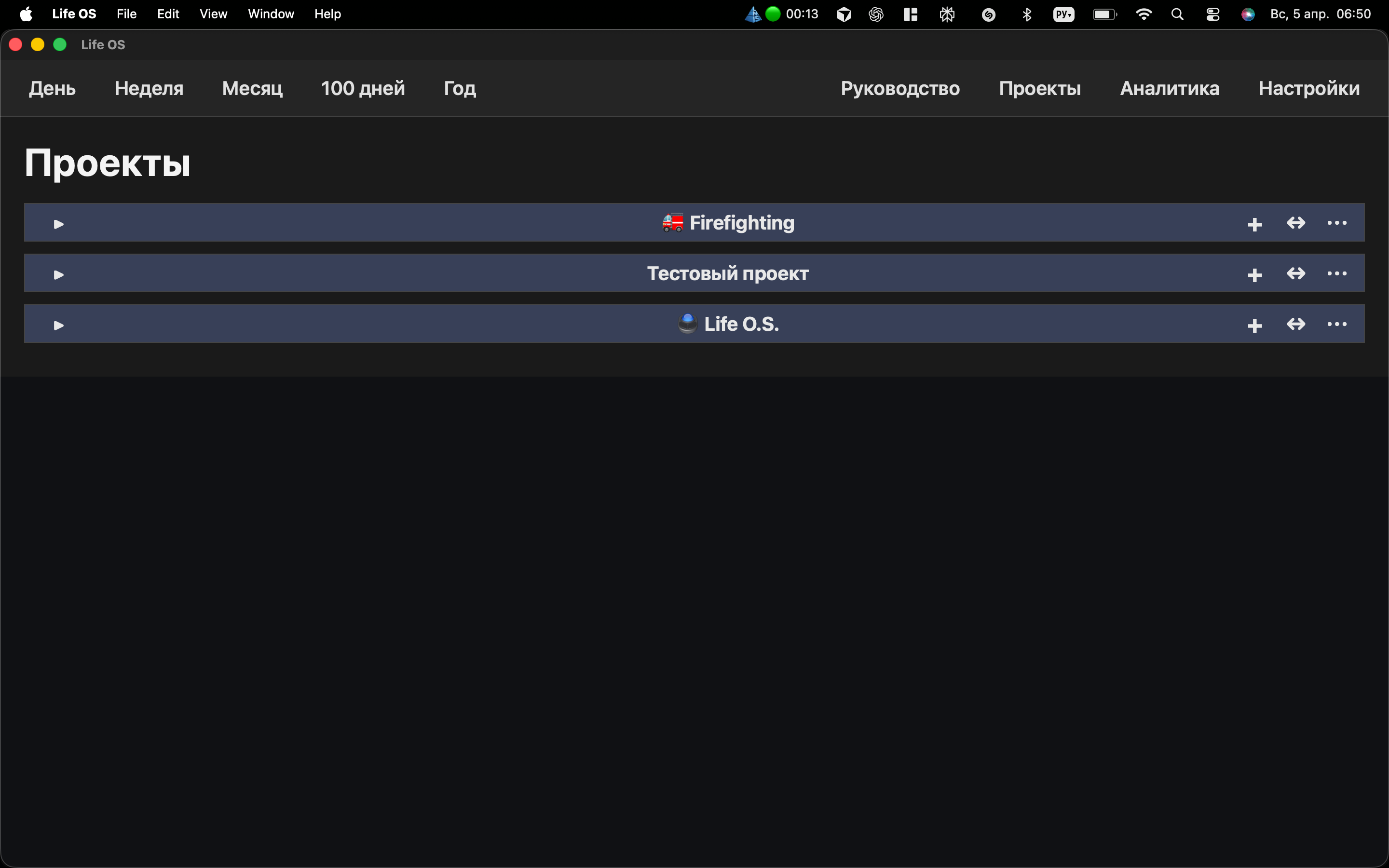Open ChatGPT menu bar icon
Image resolution: width=1389 pixels, height=868 pixels.
(876, 14)
